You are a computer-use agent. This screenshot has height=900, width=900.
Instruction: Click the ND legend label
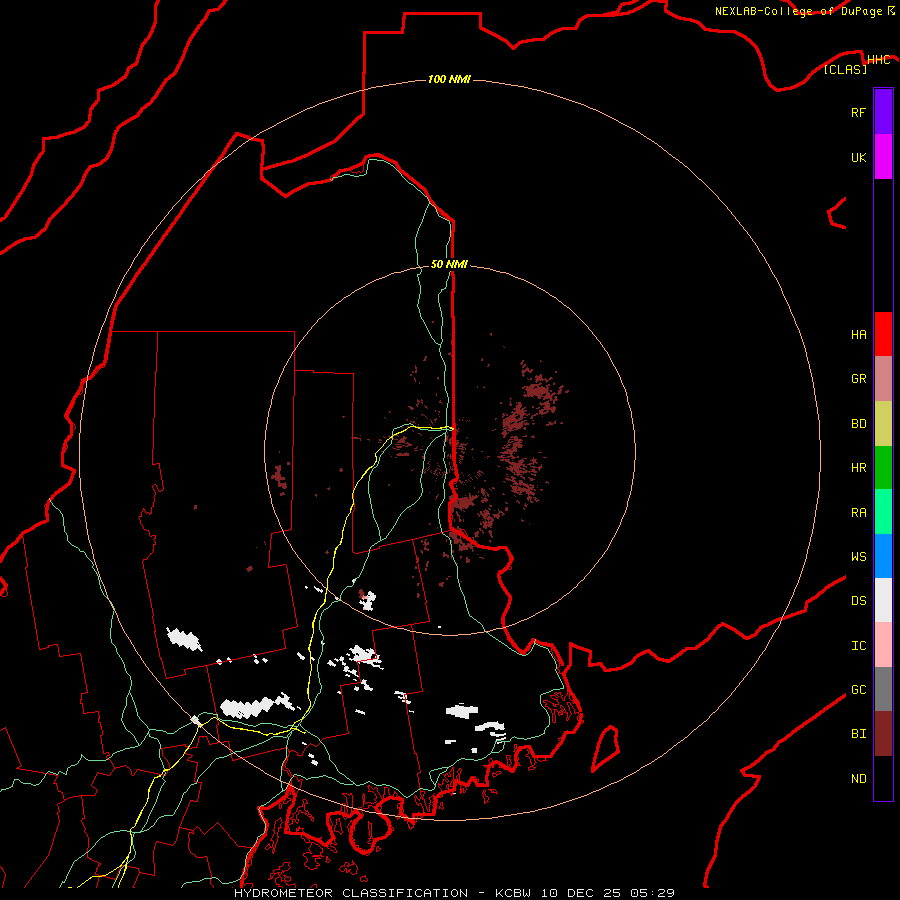858,779
